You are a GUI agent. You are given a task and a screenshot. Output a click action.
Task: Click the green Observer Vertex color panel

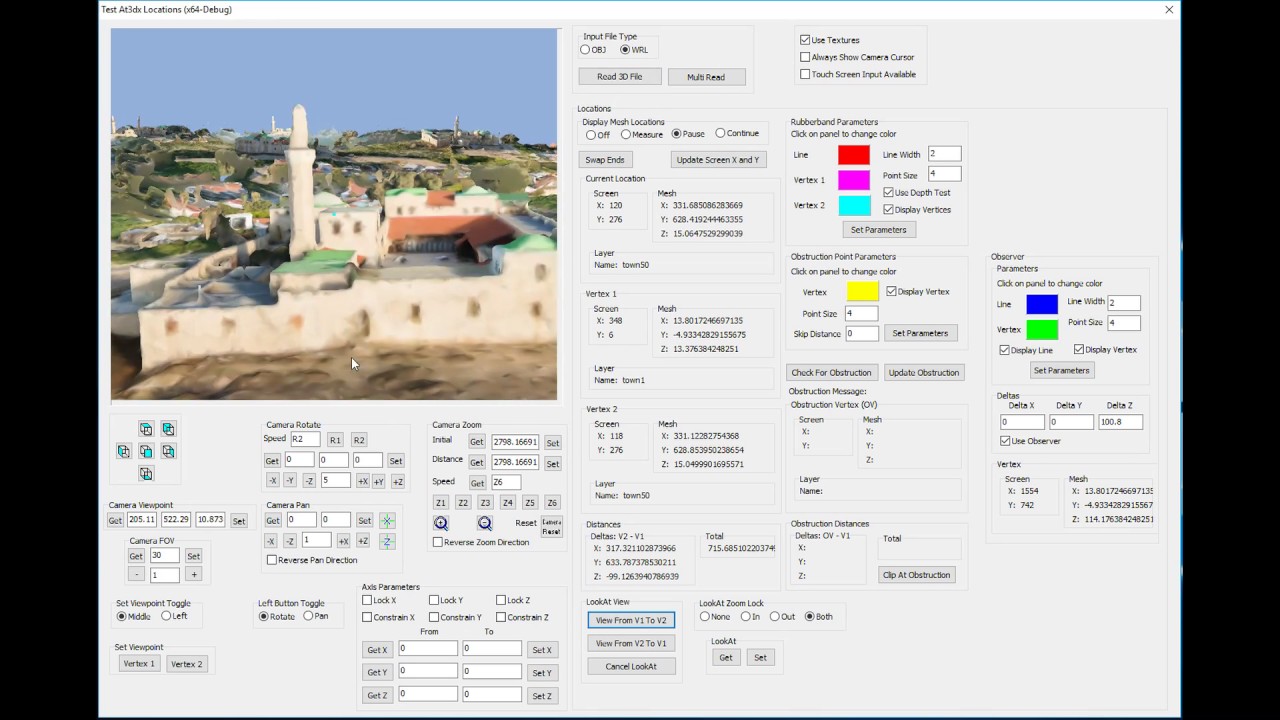(x=1042, y=329)
